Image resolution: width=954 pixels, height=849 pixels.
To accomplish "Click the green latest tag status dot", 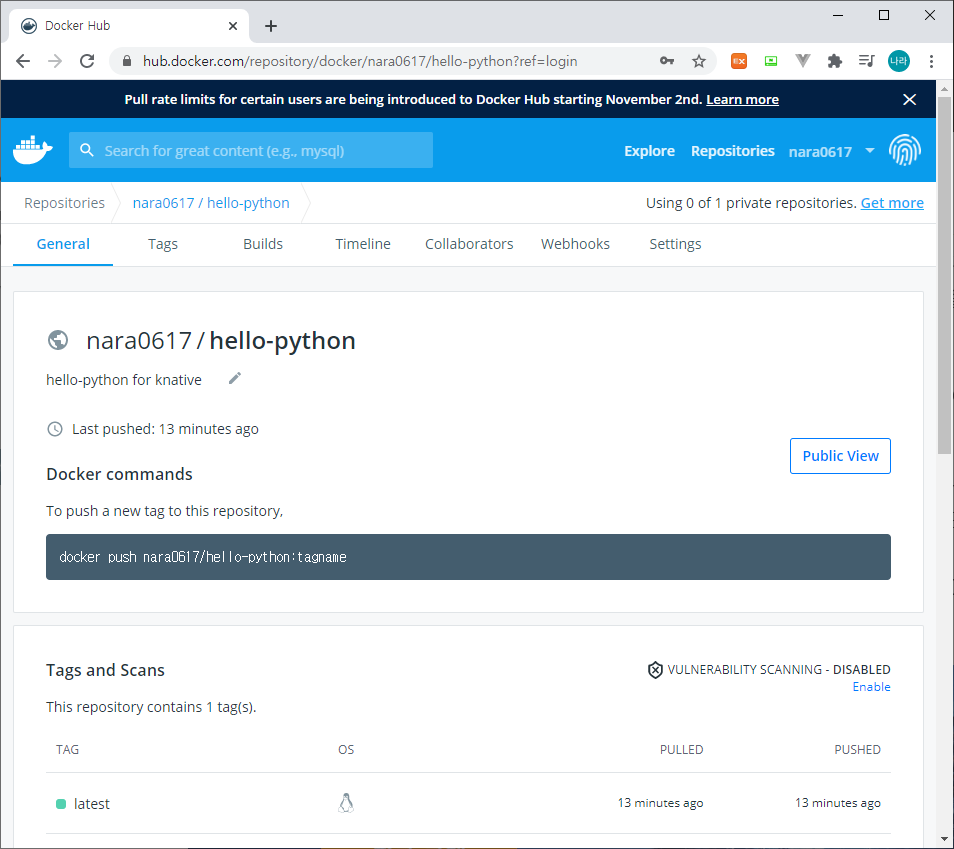I will 61,804.
